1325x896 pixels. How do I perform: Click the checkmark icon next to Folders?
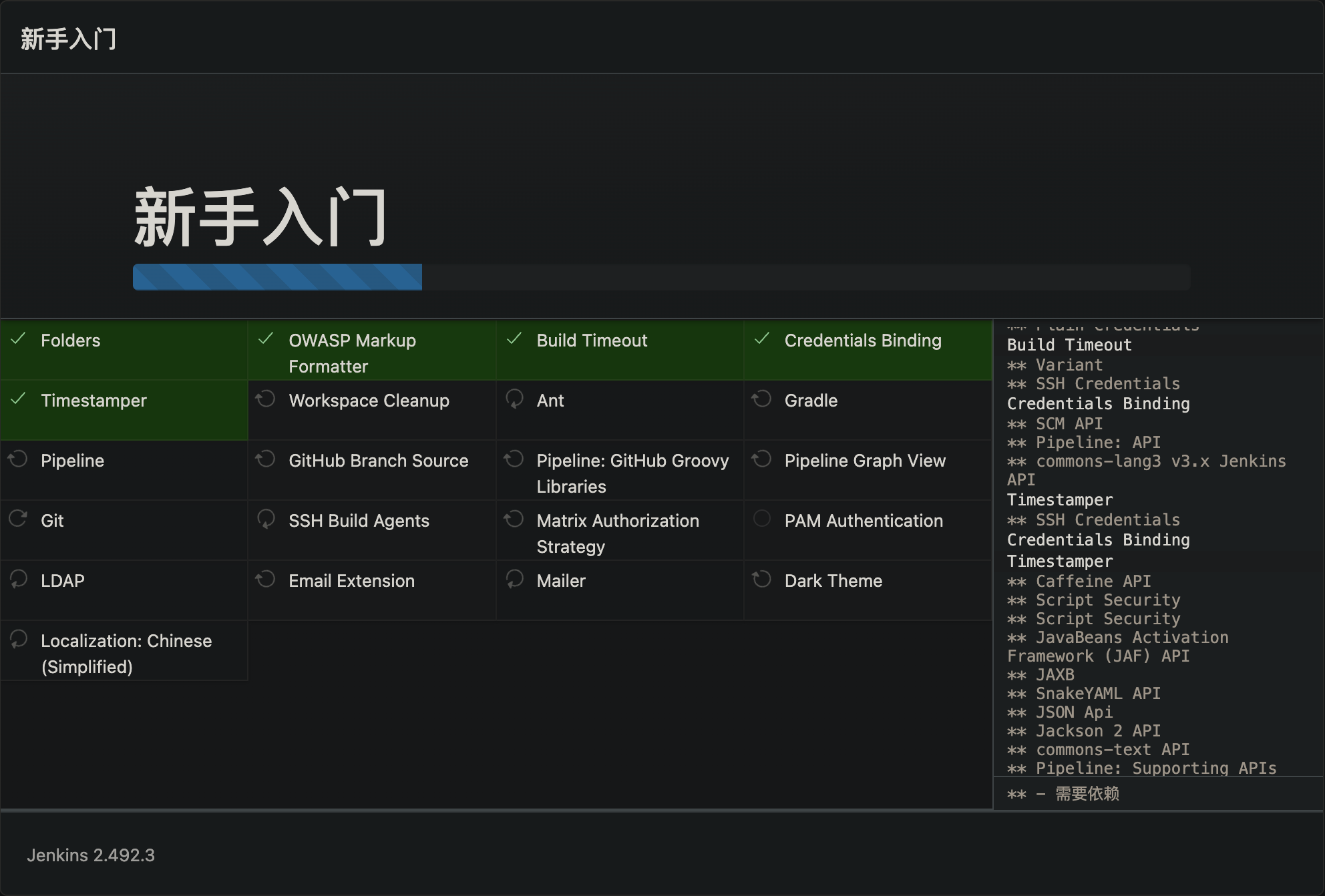(x=19, y=339)
